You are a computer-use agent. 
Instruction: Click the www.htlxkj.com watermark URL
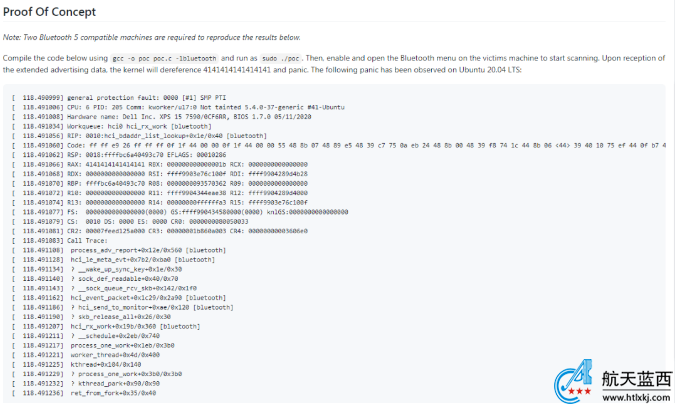(636, 397)
